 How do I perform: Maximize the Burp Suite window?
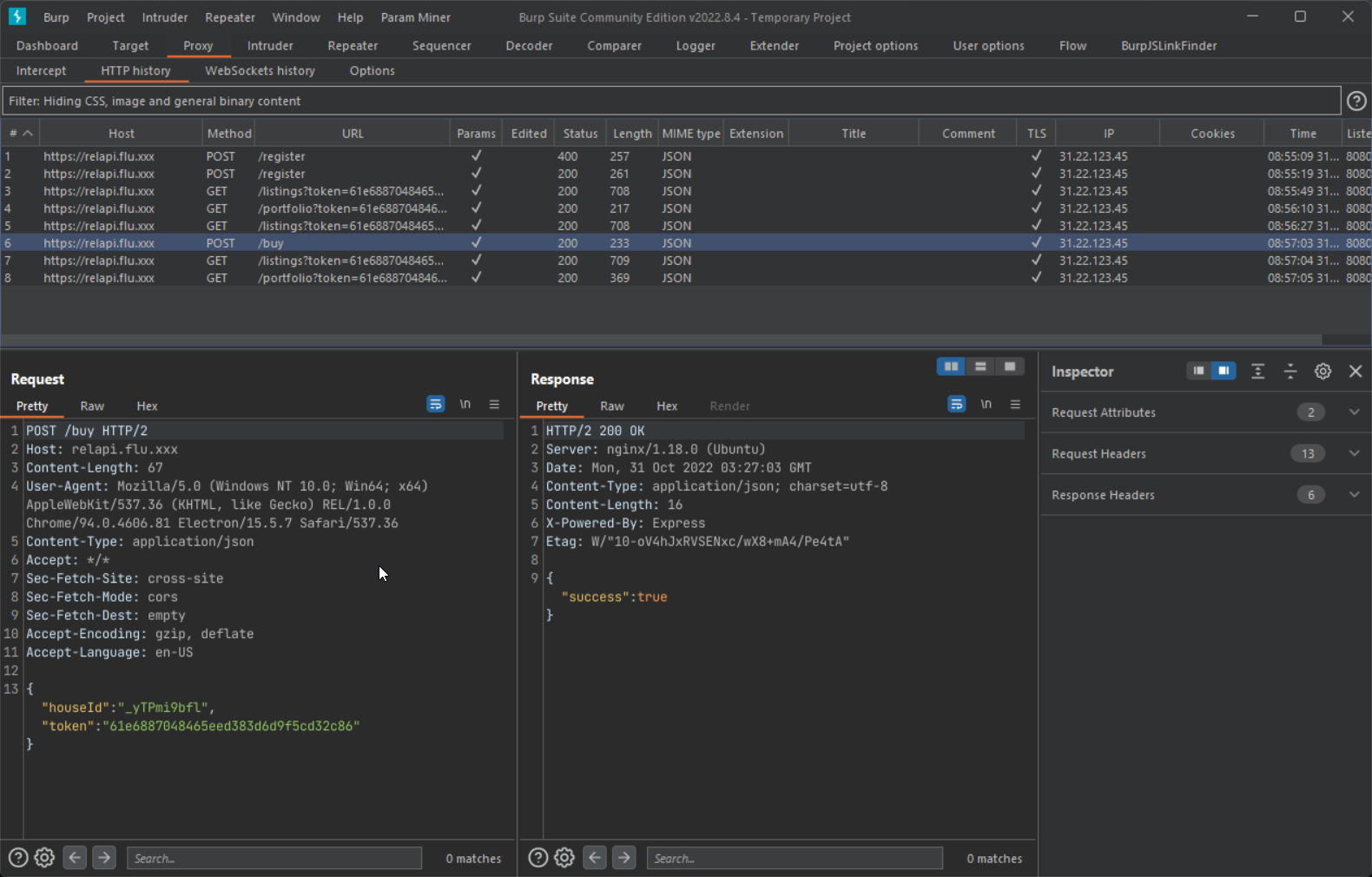pyautogui.click(x=1300, y=16)
